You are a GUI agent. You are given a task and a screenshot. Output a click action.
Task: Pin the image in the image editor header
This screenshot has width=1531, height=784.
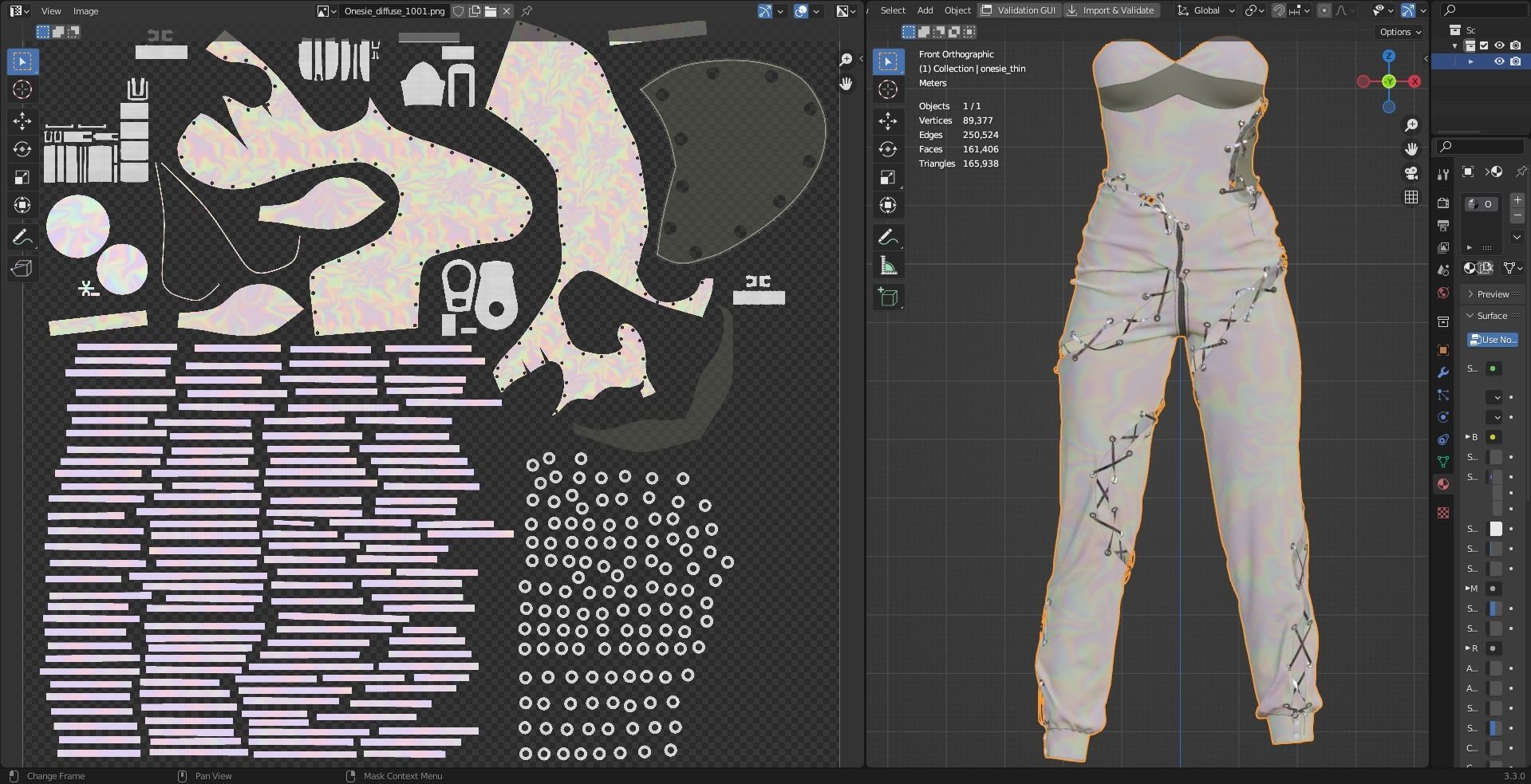pyautogui.click(x=527, y=11)
